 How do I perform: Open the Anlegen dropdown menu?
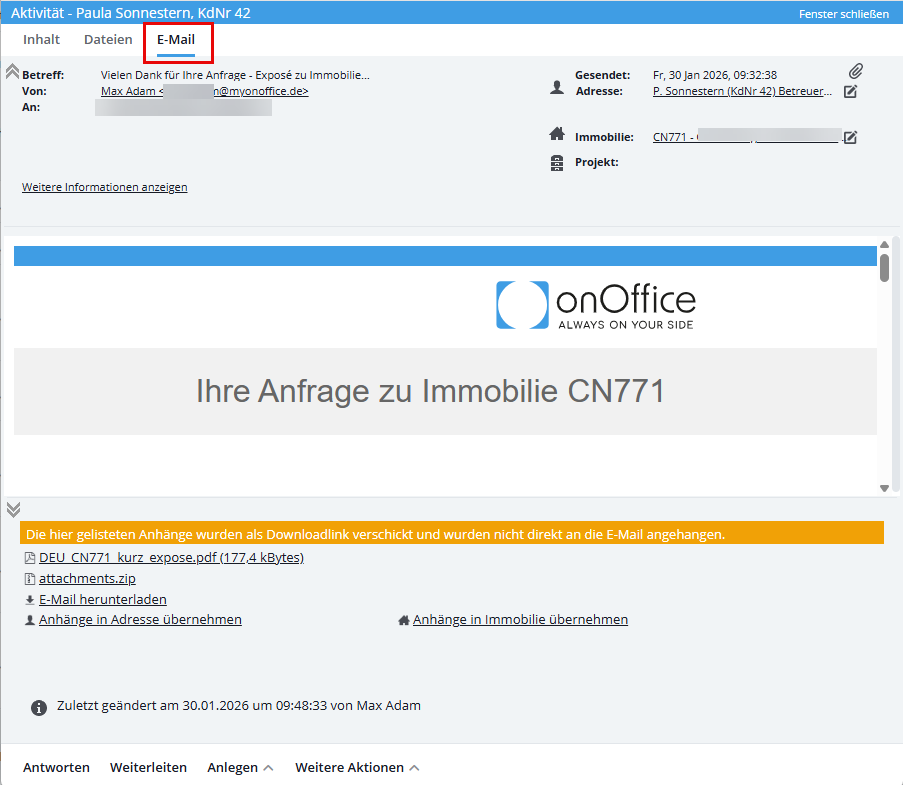[x=240, y=767]
